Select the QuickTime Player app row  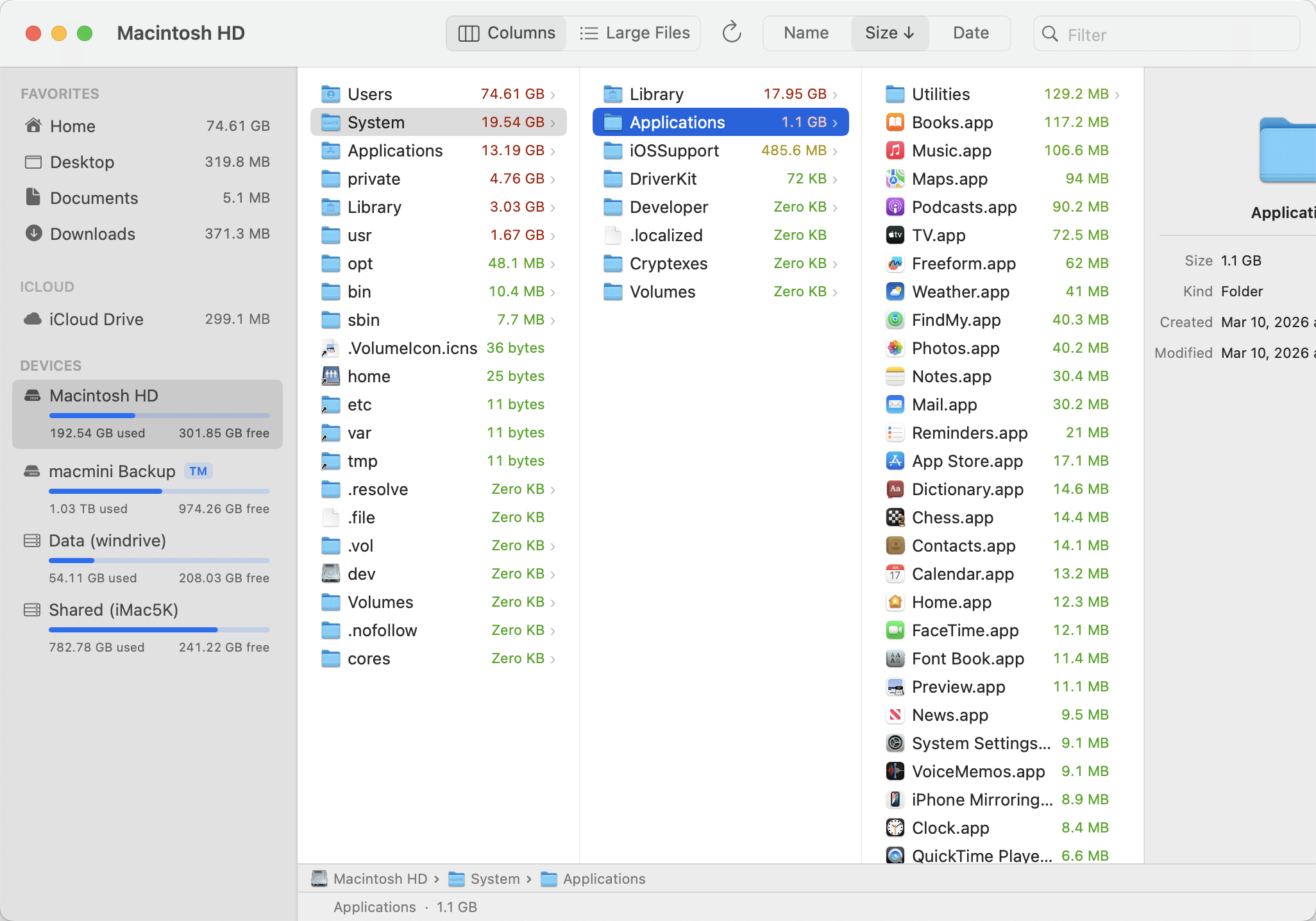point(1003,855)
